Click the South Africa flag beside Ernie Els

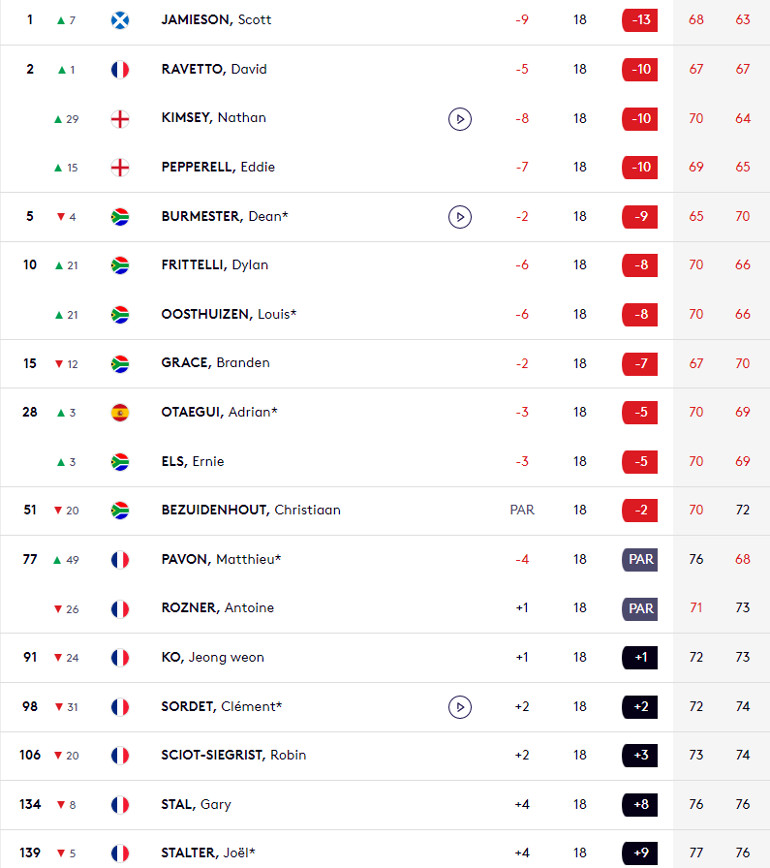(x=120, y=462)
